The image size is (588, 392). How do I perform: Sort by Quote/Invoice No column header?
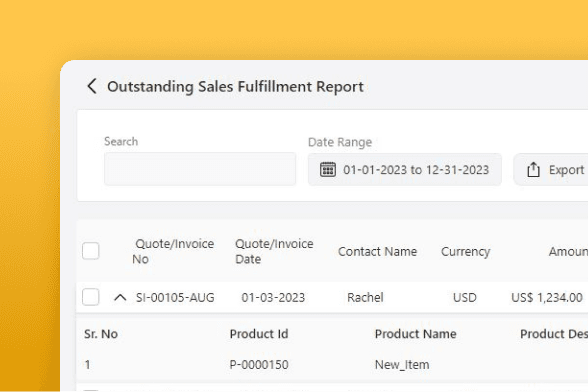pos(173,251)
